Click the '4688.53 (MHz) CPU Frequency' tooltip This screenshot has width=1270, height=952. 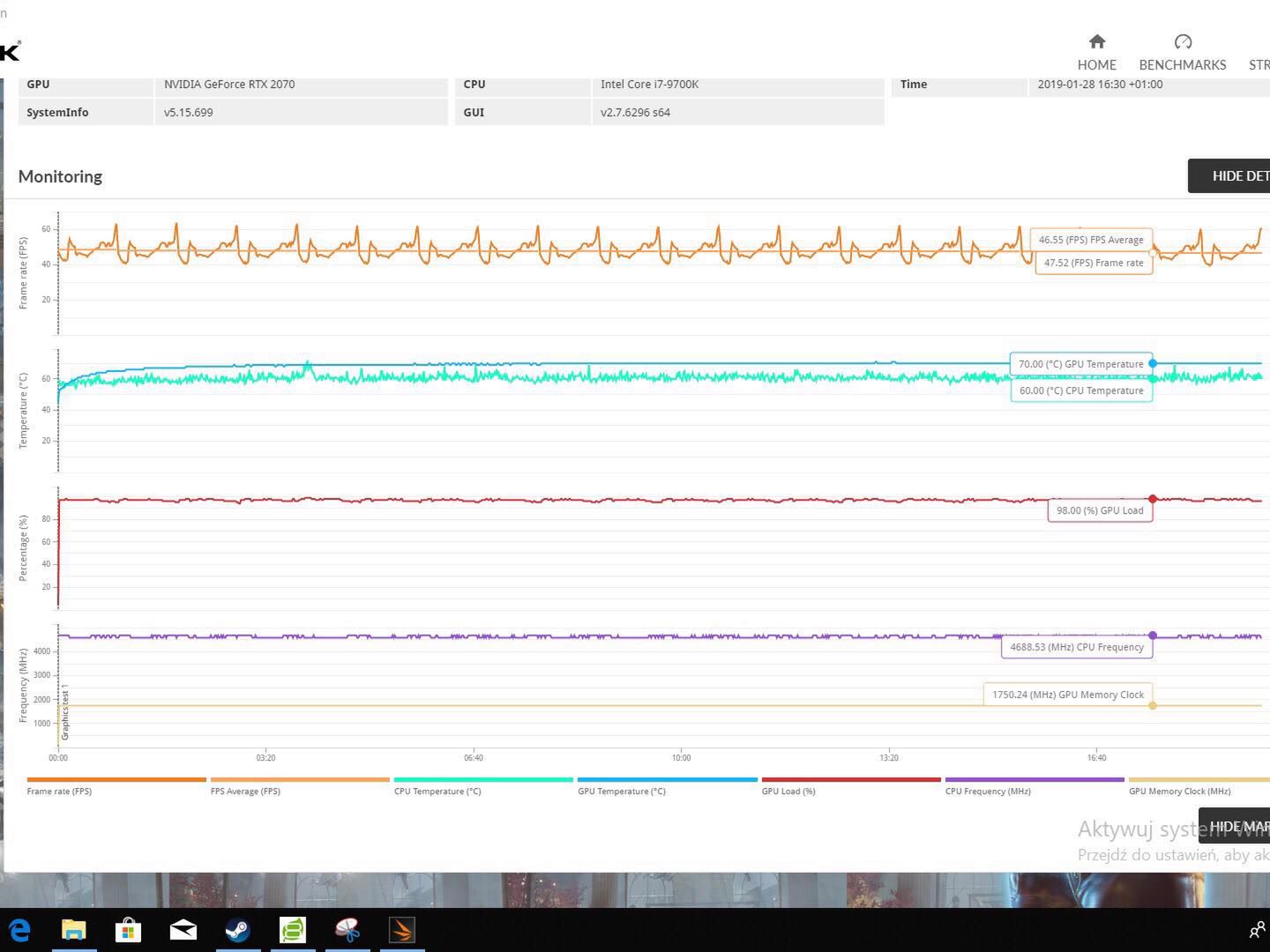point(1077,647)
